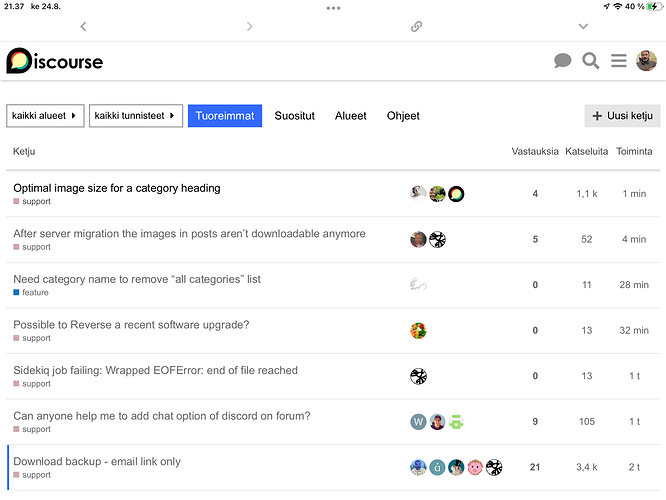
Task: Open 'Sidekiq job failing: Wrapped EOFError' topic
Action: (155, 370)
